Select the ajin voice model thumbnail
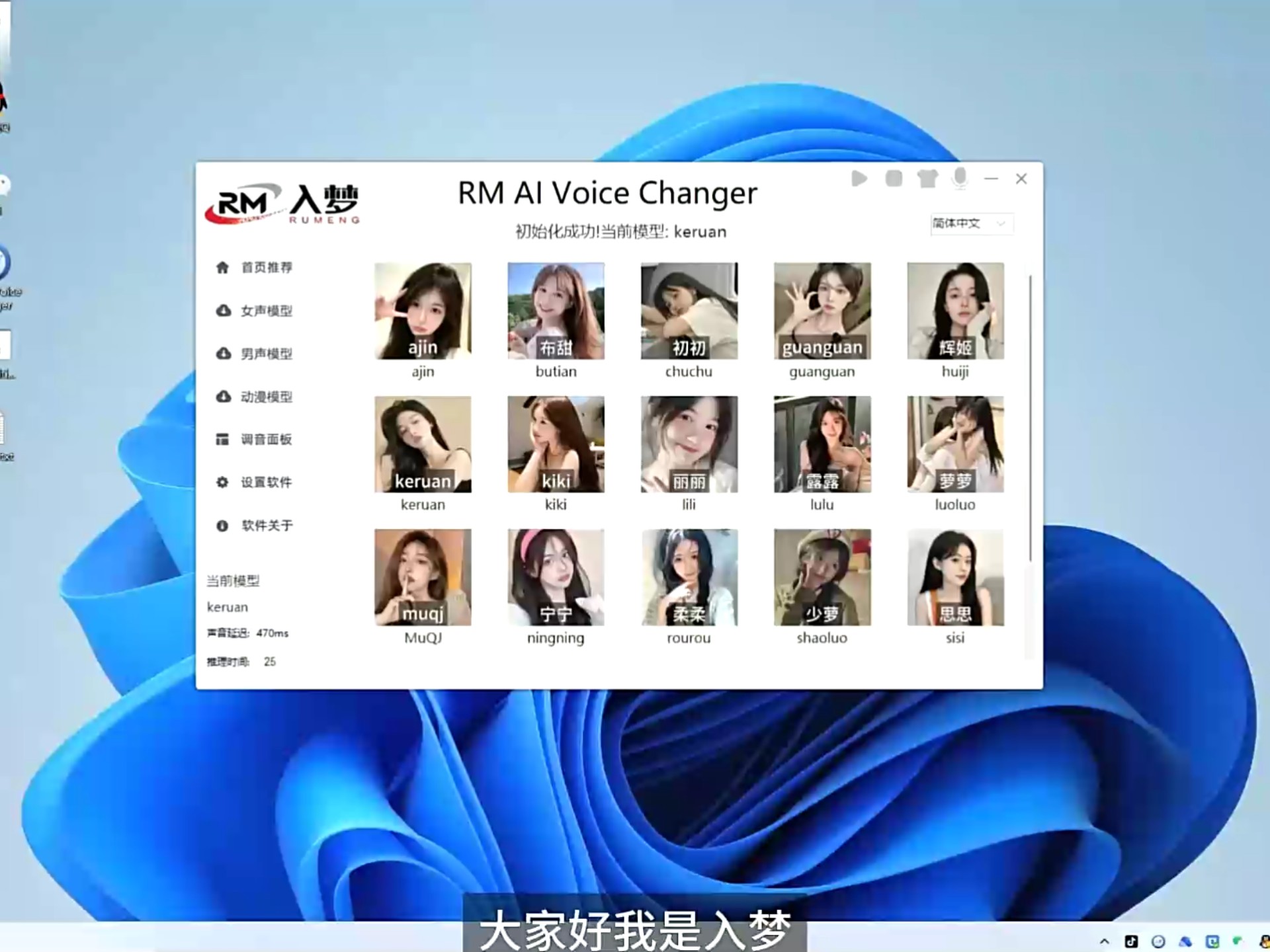 423,311
